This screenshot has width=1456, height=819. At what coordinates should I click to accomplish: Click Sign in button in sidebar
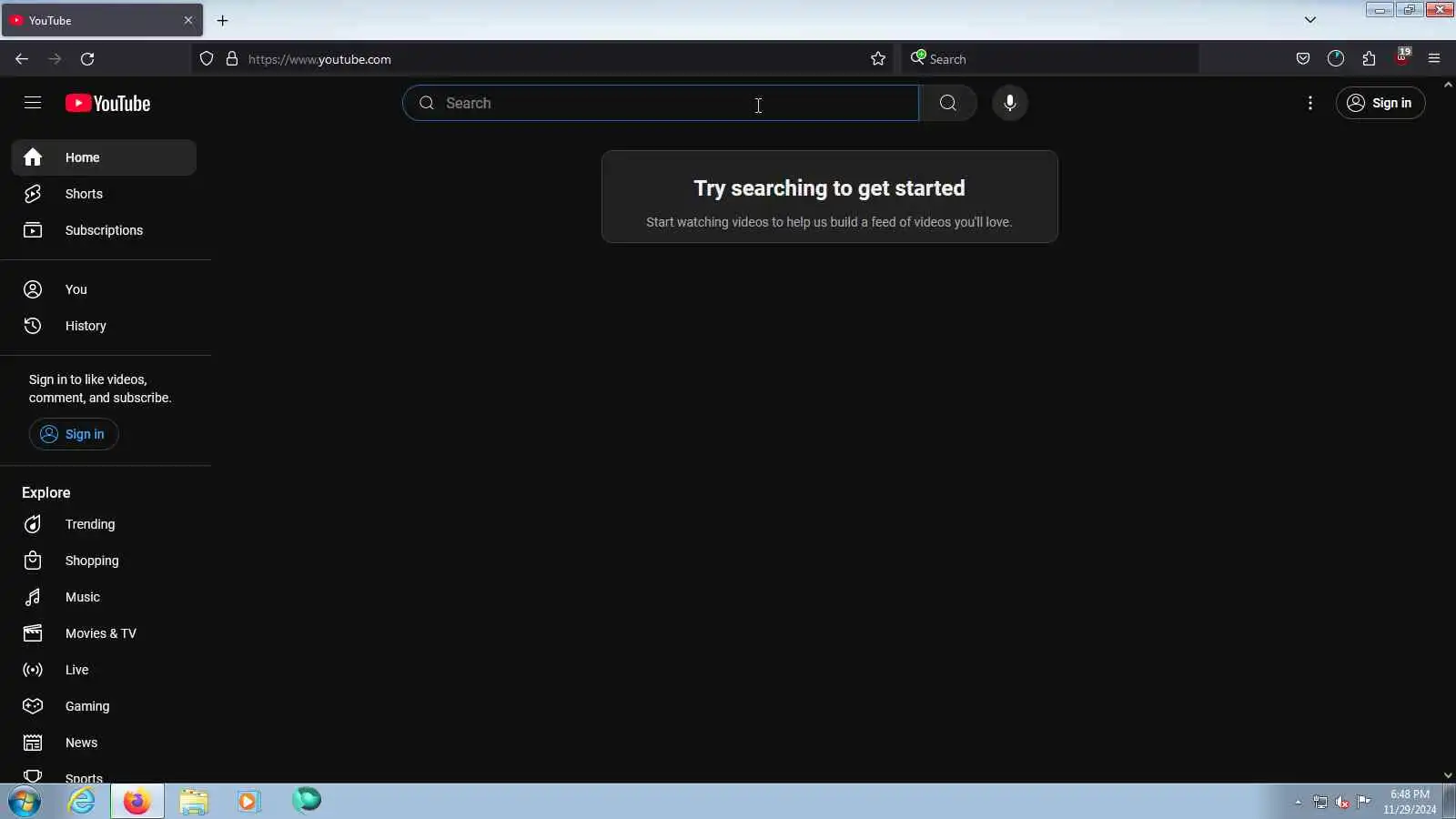click(74, 434)
